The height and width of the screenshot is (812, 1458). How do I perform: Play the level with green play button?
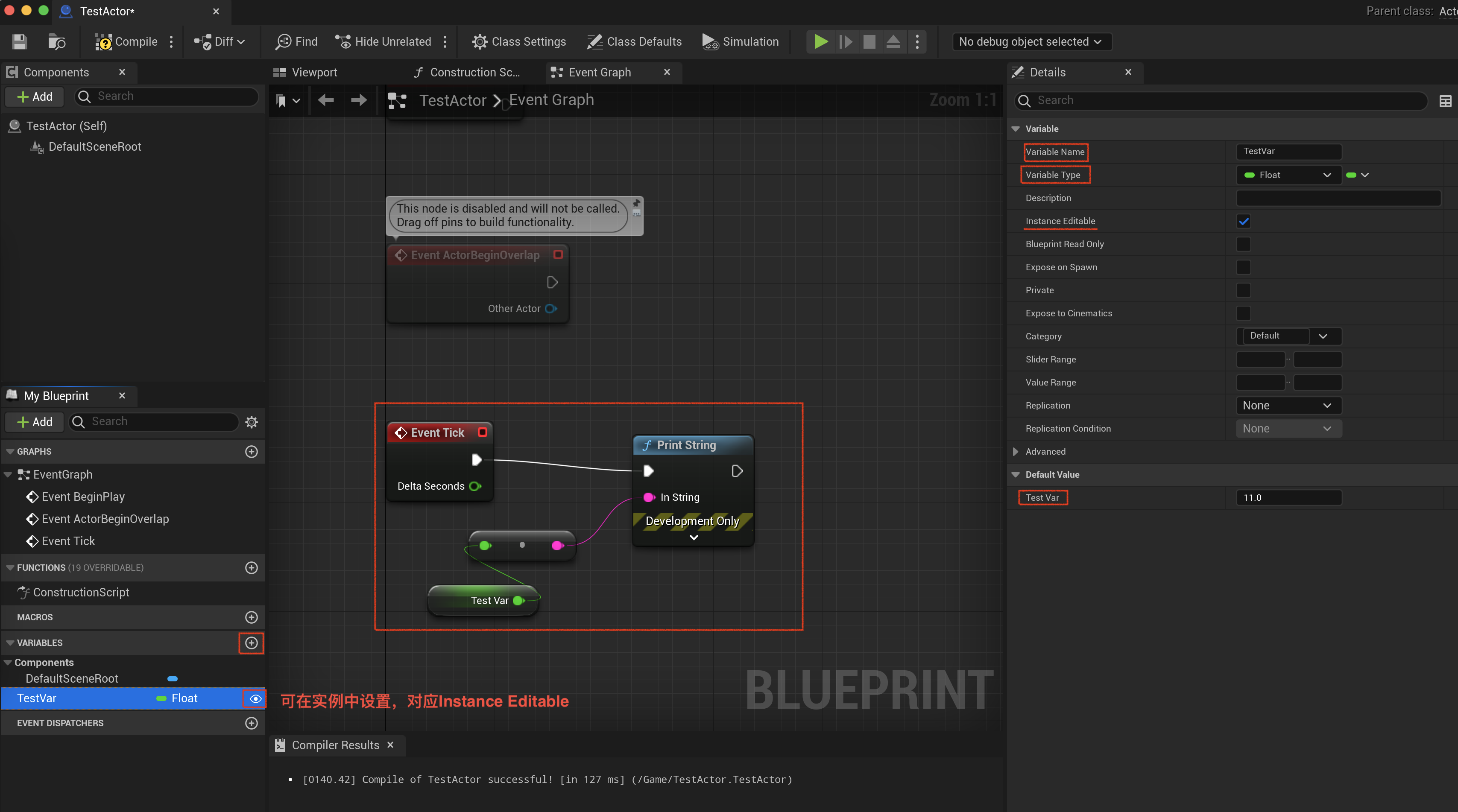point(821,41)
